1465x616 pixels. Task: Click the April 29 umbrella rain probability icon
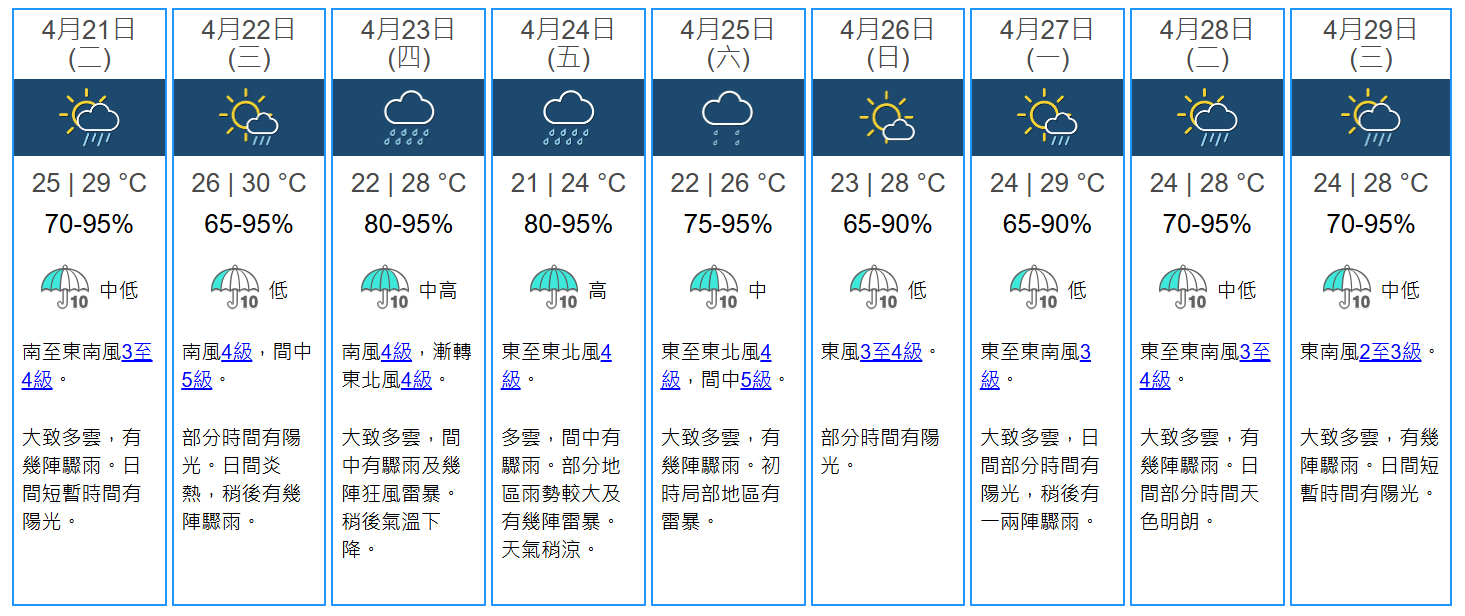point(1347,288)
